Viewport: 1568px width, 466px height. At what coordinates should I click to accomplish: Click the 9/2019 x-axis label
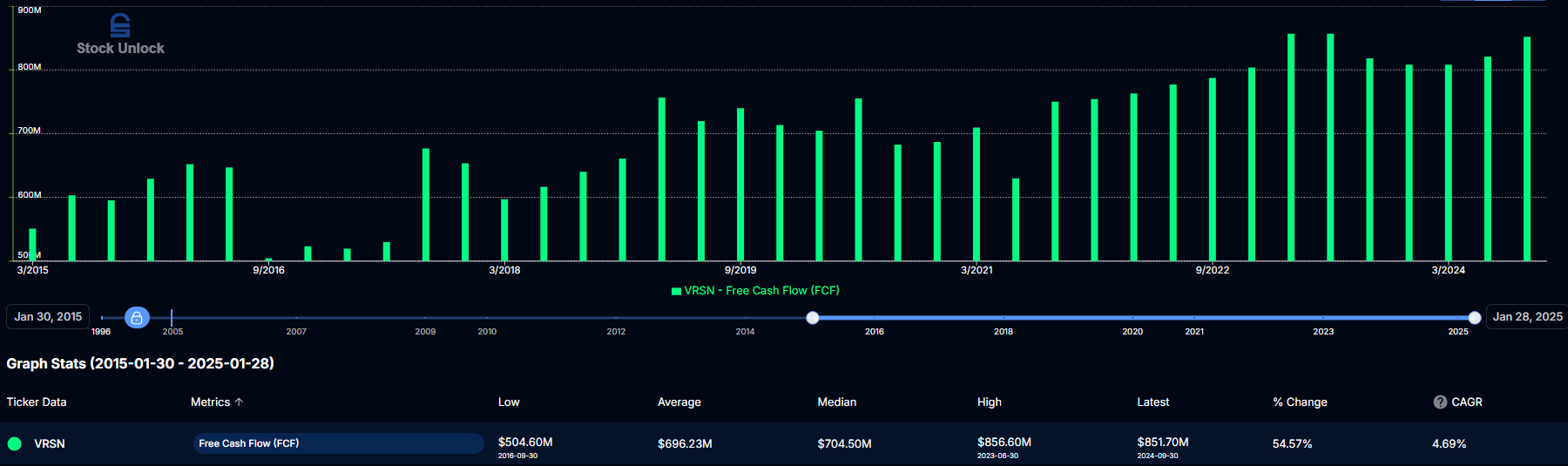click(740, 270)
